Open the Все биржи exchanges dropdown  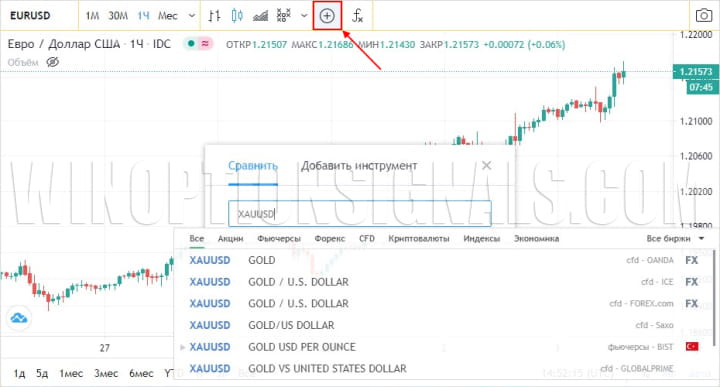[675, 239]
